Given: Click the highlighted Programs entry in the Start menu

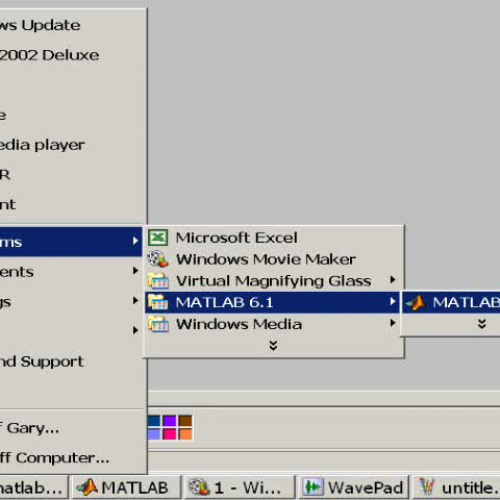Looking at the screenshot, I should (x=71, y=242).
